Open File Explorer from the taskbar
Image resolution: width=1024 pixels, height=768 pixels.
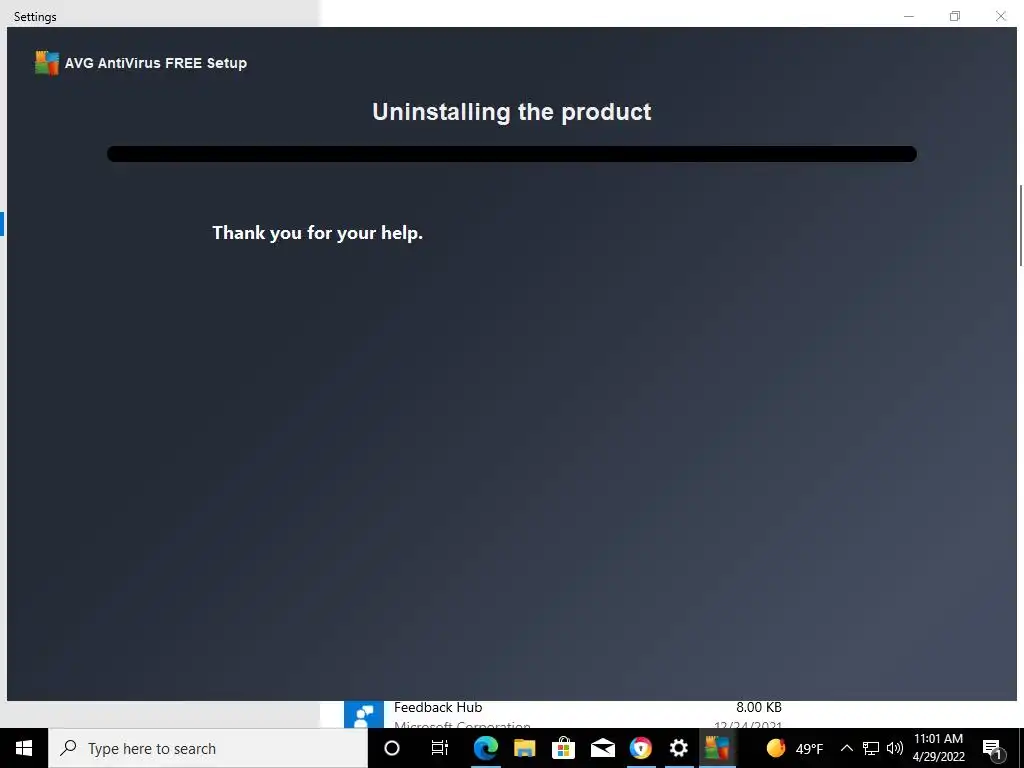tap(524, 748)
